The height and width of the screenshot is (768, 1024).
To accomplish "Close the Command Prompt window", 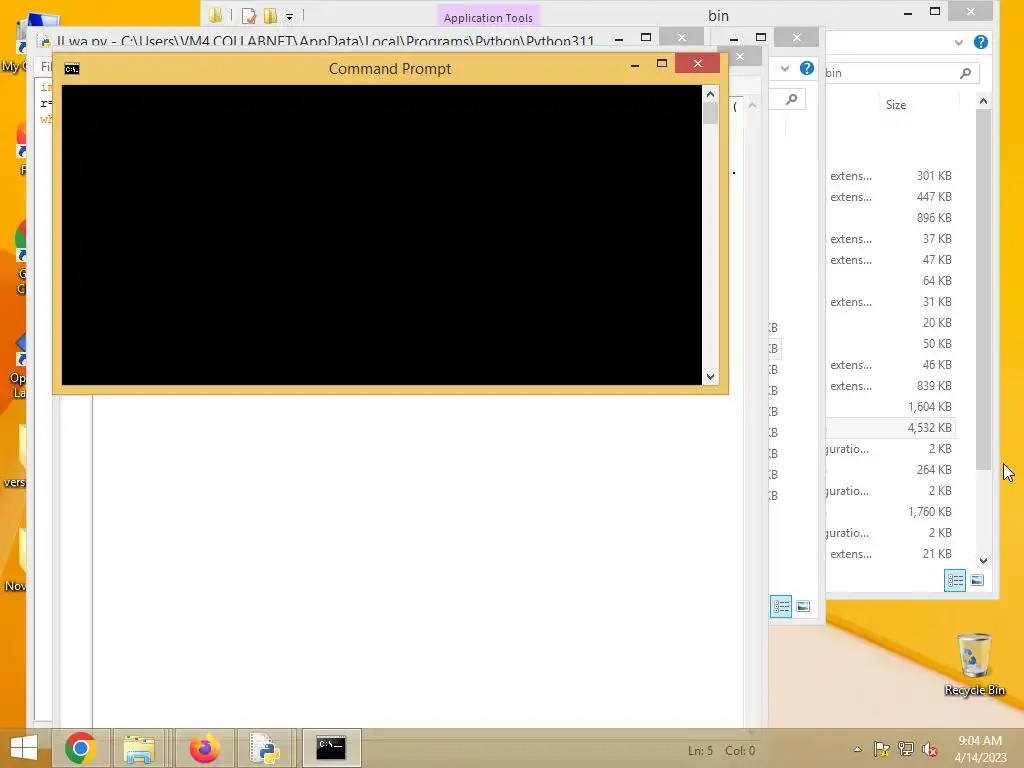I will 697,63.
